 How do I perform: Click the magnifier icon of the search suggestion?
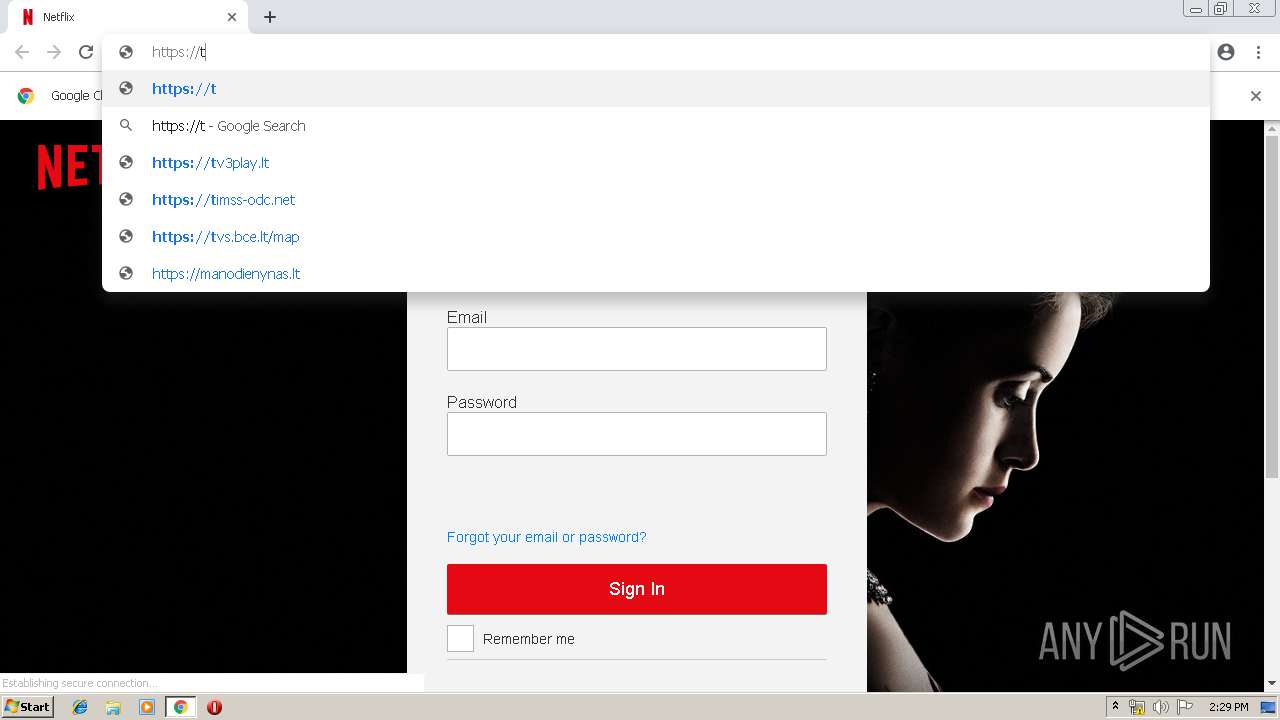click(x=126, y=126)
